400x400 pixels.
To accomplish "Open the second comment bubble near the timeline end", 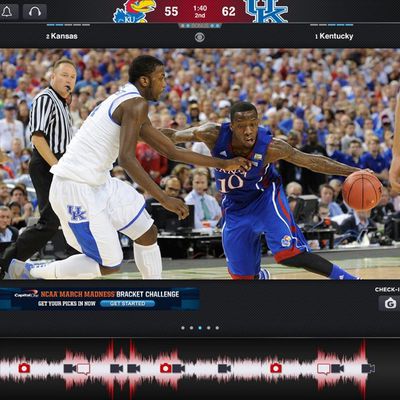I will (x=323, y=368).
